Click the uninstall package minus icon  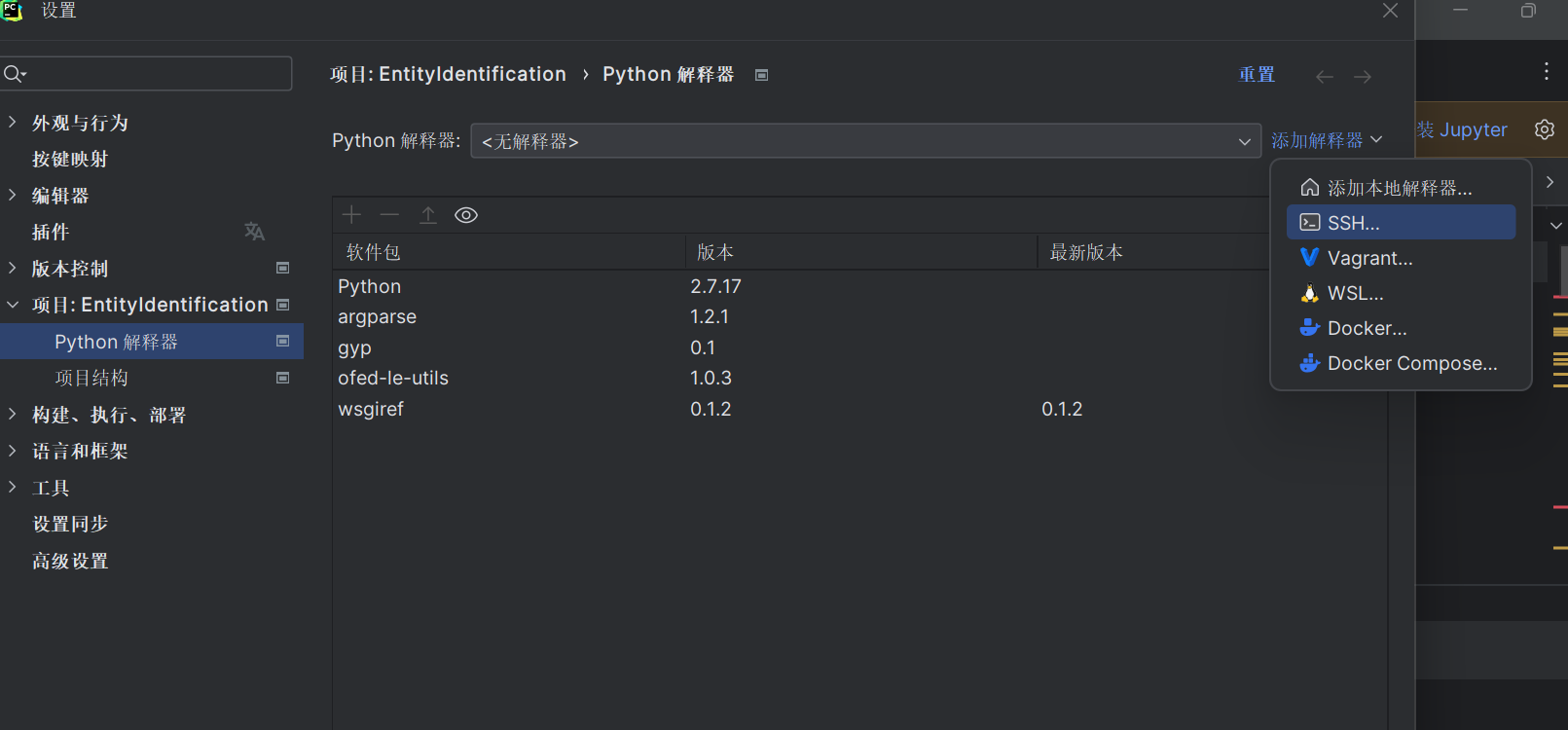pos(389,215)
